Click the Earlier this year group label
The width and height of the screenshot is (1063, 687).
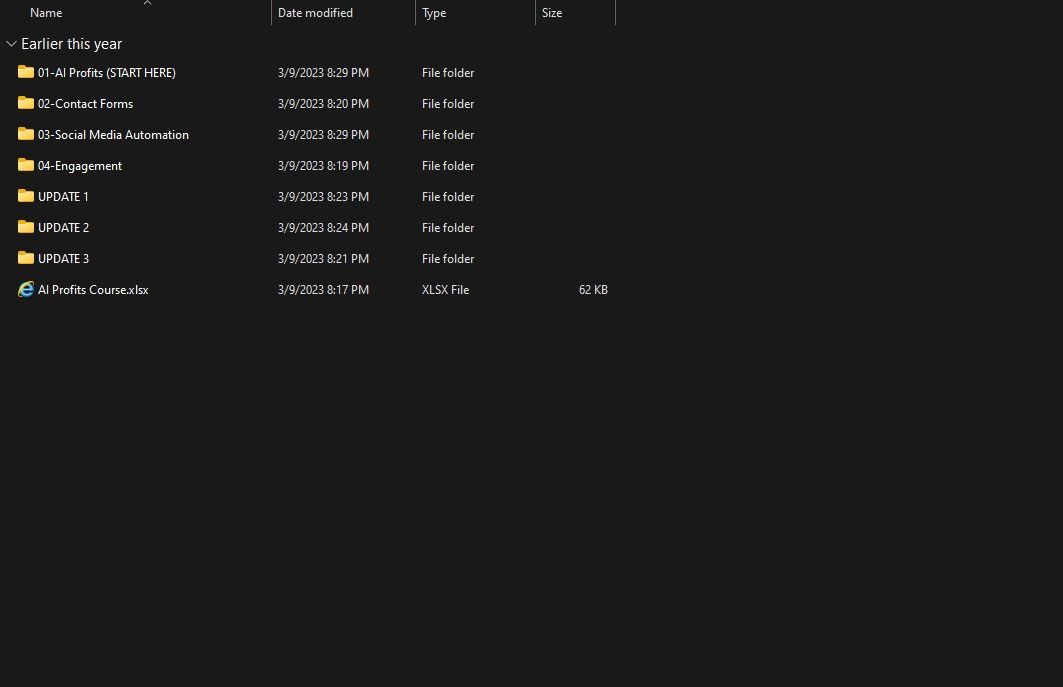pos(71,44)
